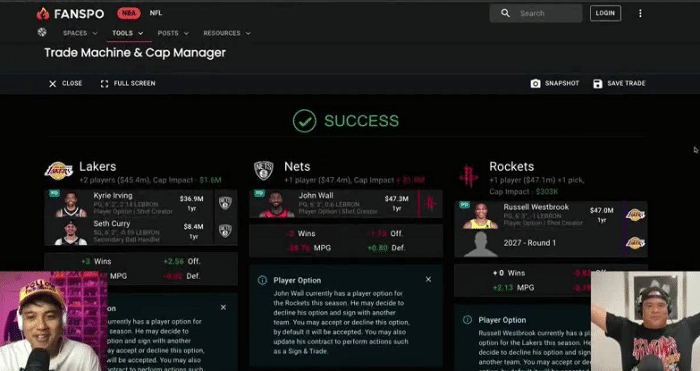Viewport: 700px width, 371px height.
Task: Expand the Resources dropdown menu
Action: 227,33
